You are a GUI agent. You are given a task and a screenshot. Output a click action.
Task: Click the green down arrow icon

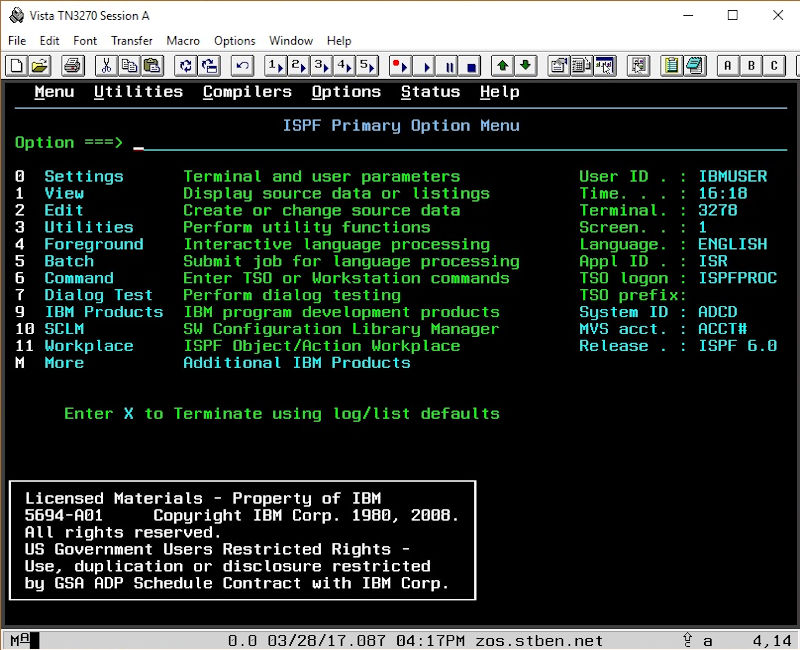[526, 66]
